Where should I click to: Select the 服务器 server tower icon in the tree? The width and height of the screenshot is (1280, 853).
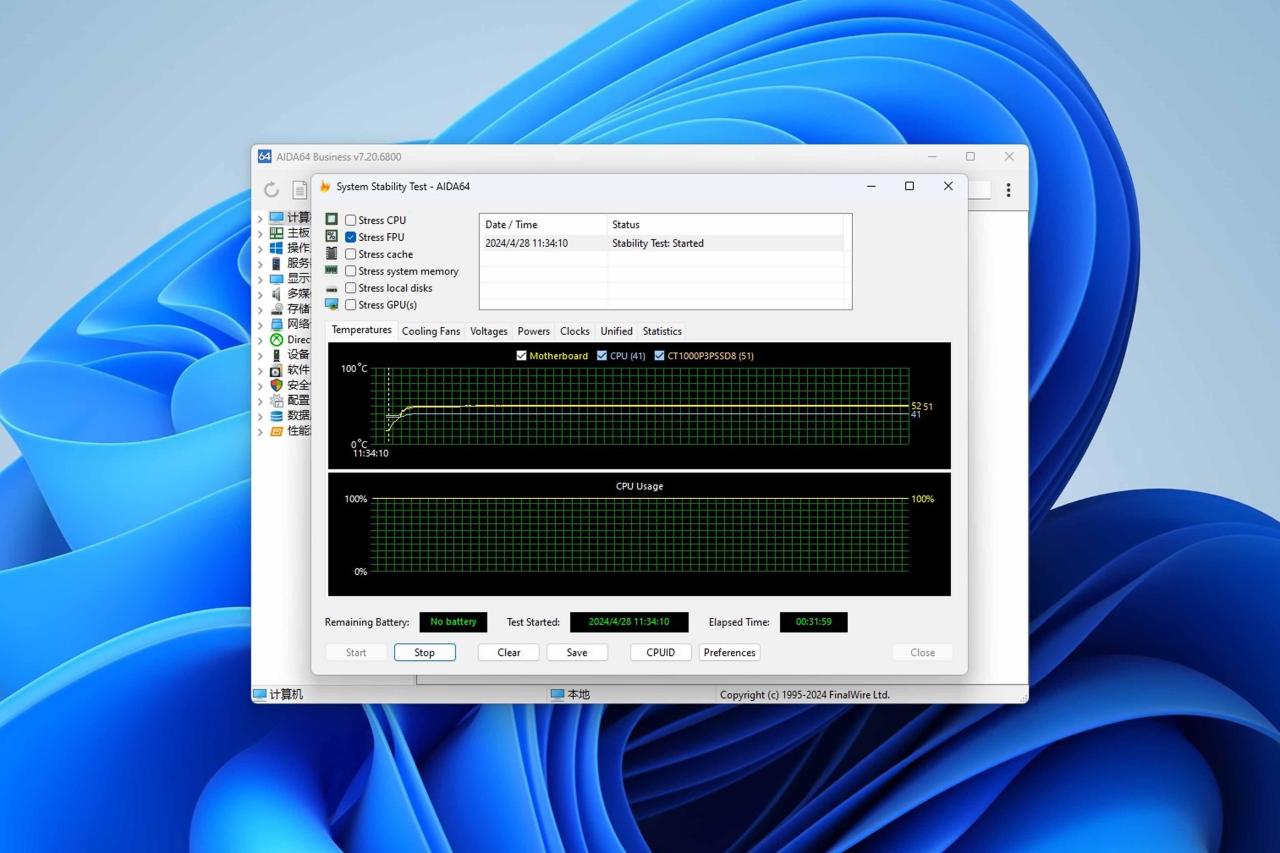coord(277,263)
